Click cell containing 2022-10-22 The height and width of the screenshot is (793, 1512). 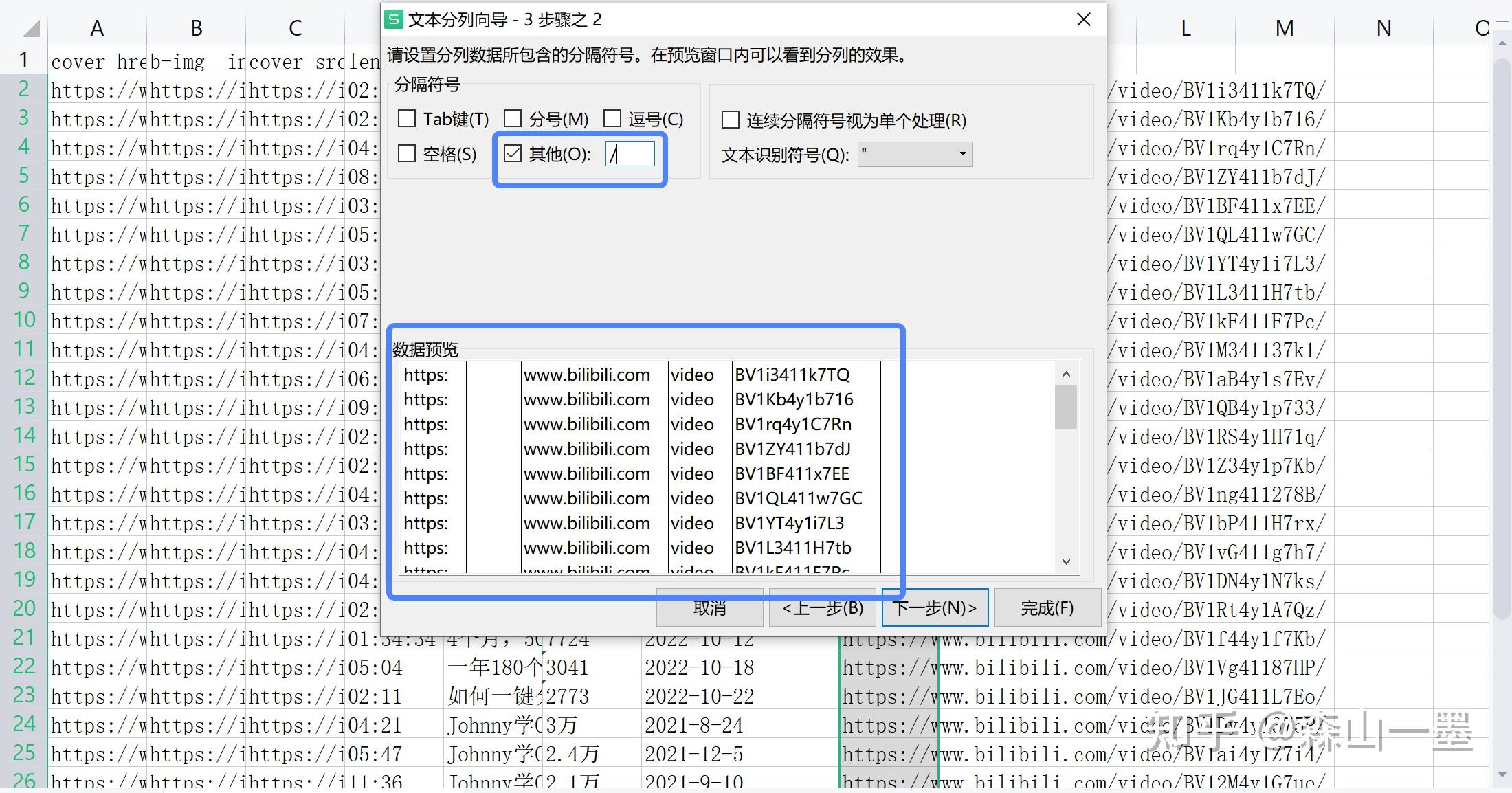click(740, 696)
